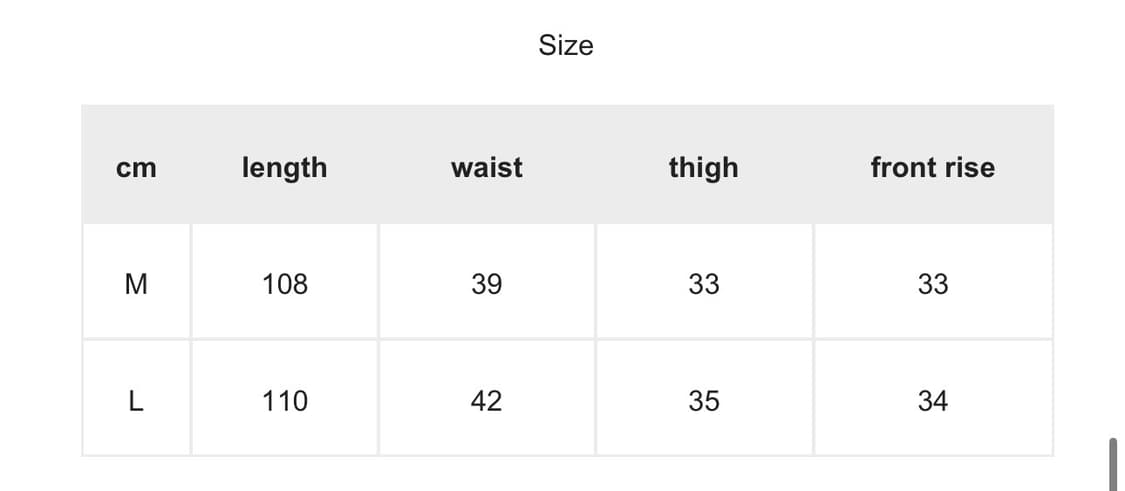The image size is (1125, 491).
Task: Click the vertical scrollbar handle at right edge
Action: click(x=1112, y=463)
